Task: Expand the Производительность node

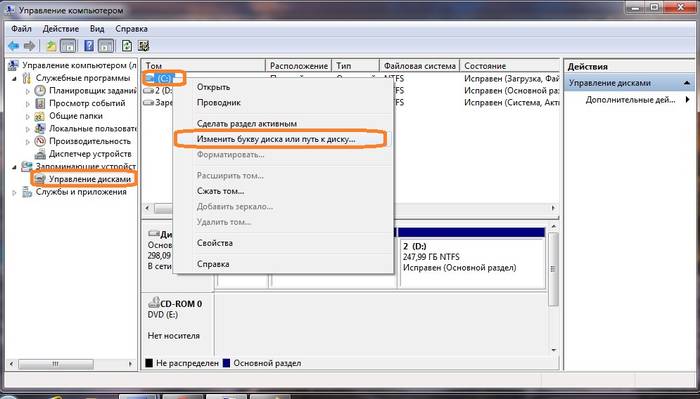Action: click(x=28, y=141)
